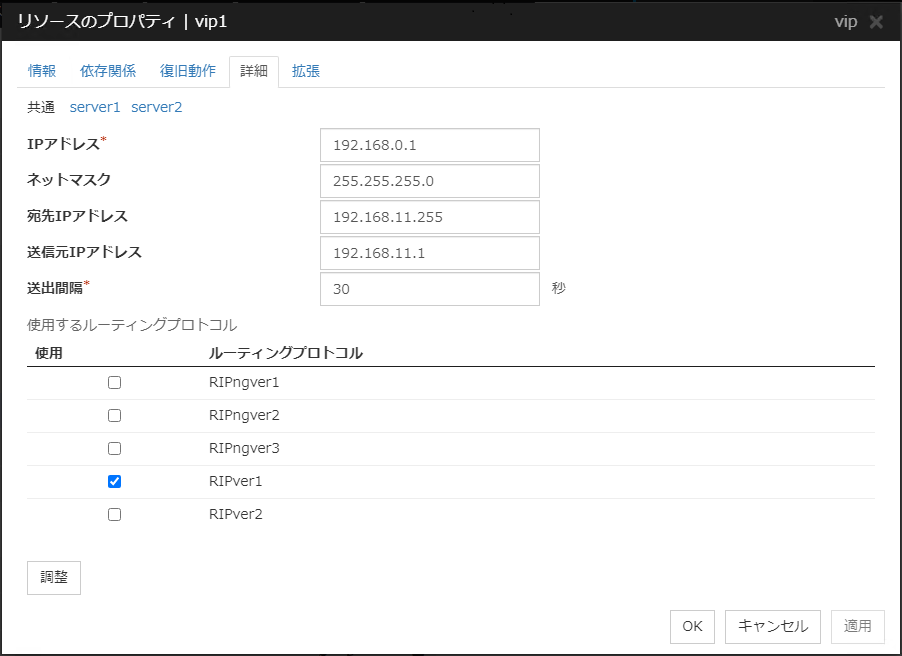The image size is (902, 656).
Task: Check the RIPngver3 protocol checkbox
Action: pyautogui.click(x=114, y=448)
